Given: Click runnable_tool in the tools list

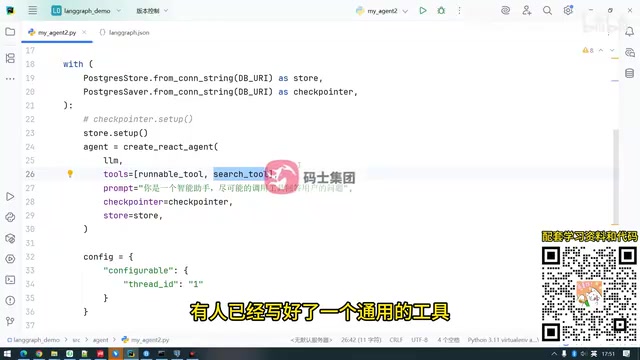Looking at the screenshot, I should pos(171,174).
